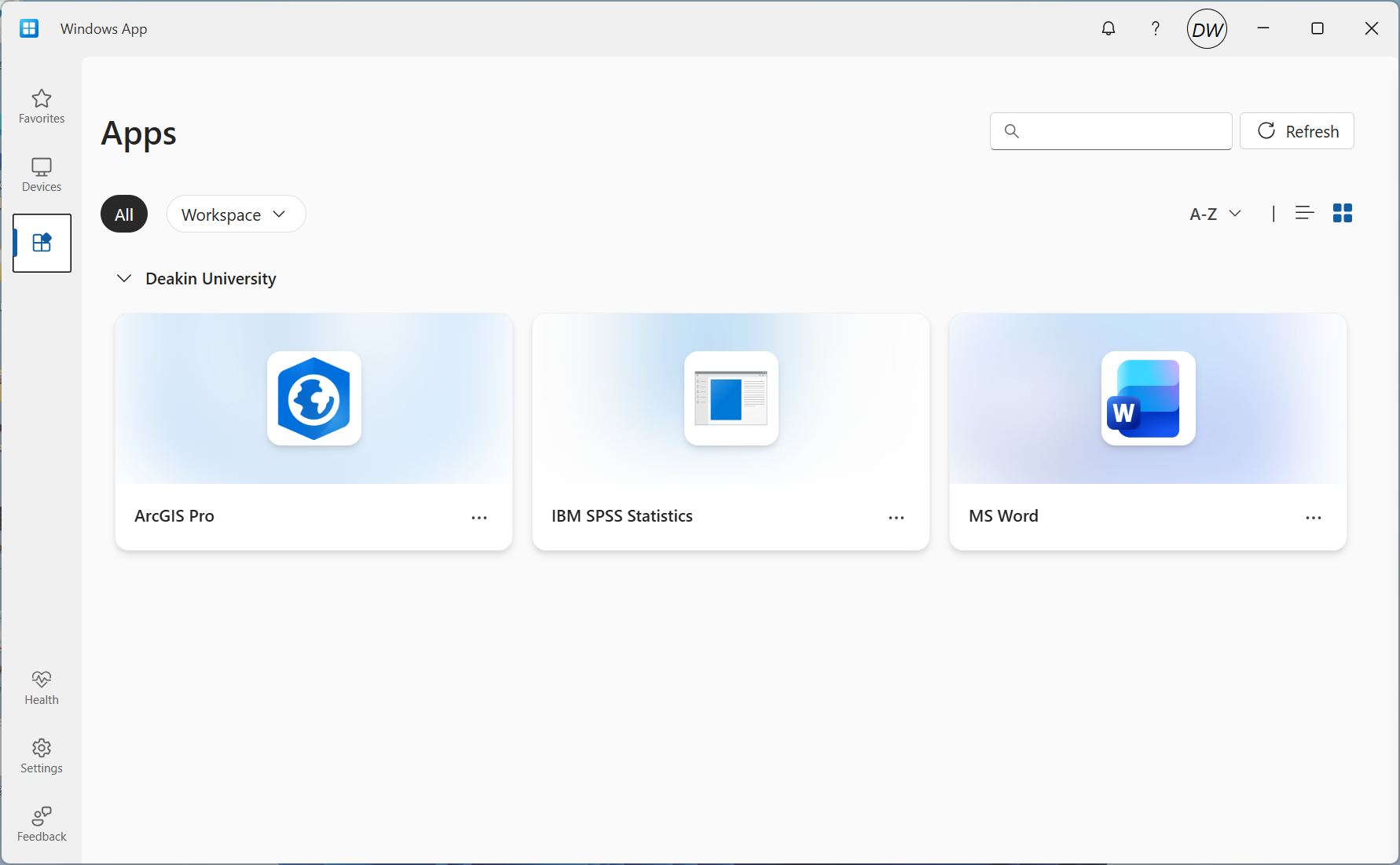Open the A-Z sort dropdown
Screen dimensions: 1400x865
[x=1215, y=213]
